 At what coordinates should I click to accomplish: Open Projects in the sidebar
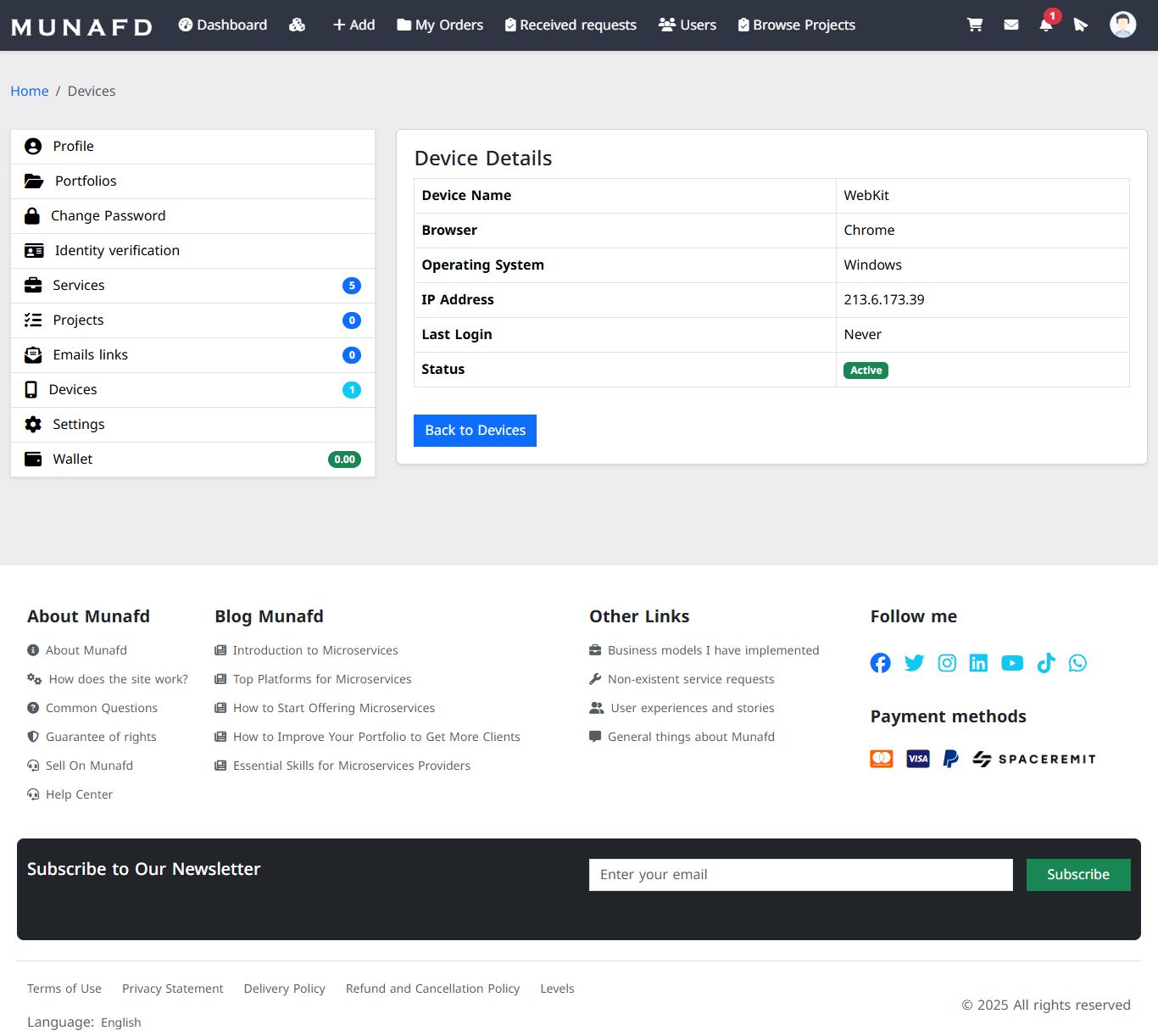(192, 320)
